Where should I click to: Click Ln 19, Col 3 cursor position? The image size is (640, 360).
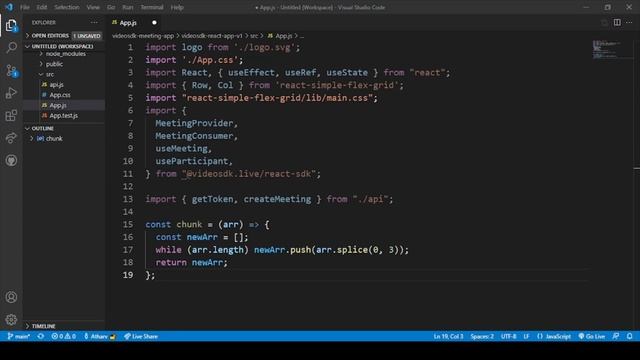(448, 336)
